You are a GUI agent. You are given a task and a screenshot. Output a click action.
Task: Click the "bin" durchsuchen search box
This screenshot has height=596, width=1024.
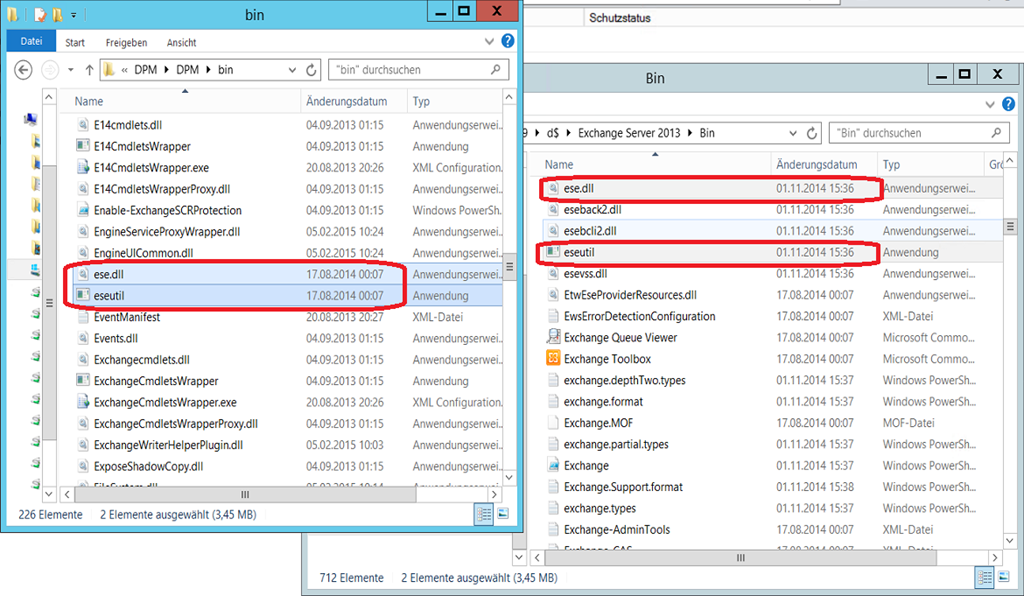tap(410, 70)
